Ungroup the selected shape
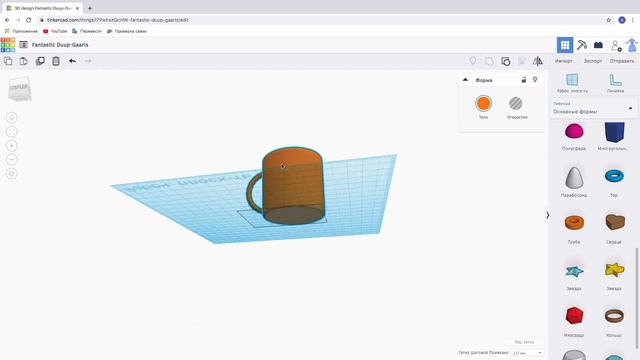This screenshot has height=360, width=640. [x=506, y=61]
